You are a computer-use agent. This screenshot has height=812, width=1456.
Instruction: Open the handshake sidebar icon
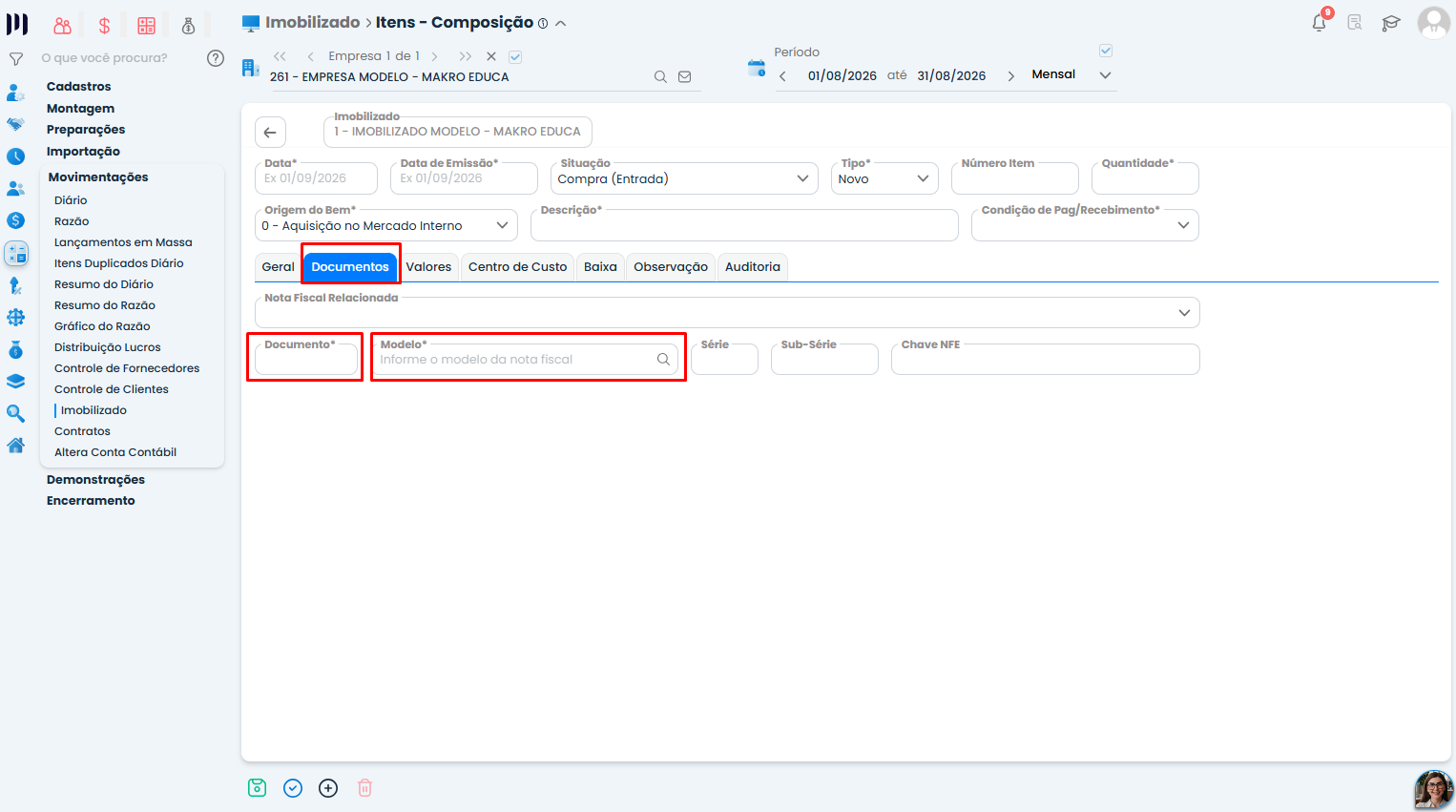[x=16, y=124]
